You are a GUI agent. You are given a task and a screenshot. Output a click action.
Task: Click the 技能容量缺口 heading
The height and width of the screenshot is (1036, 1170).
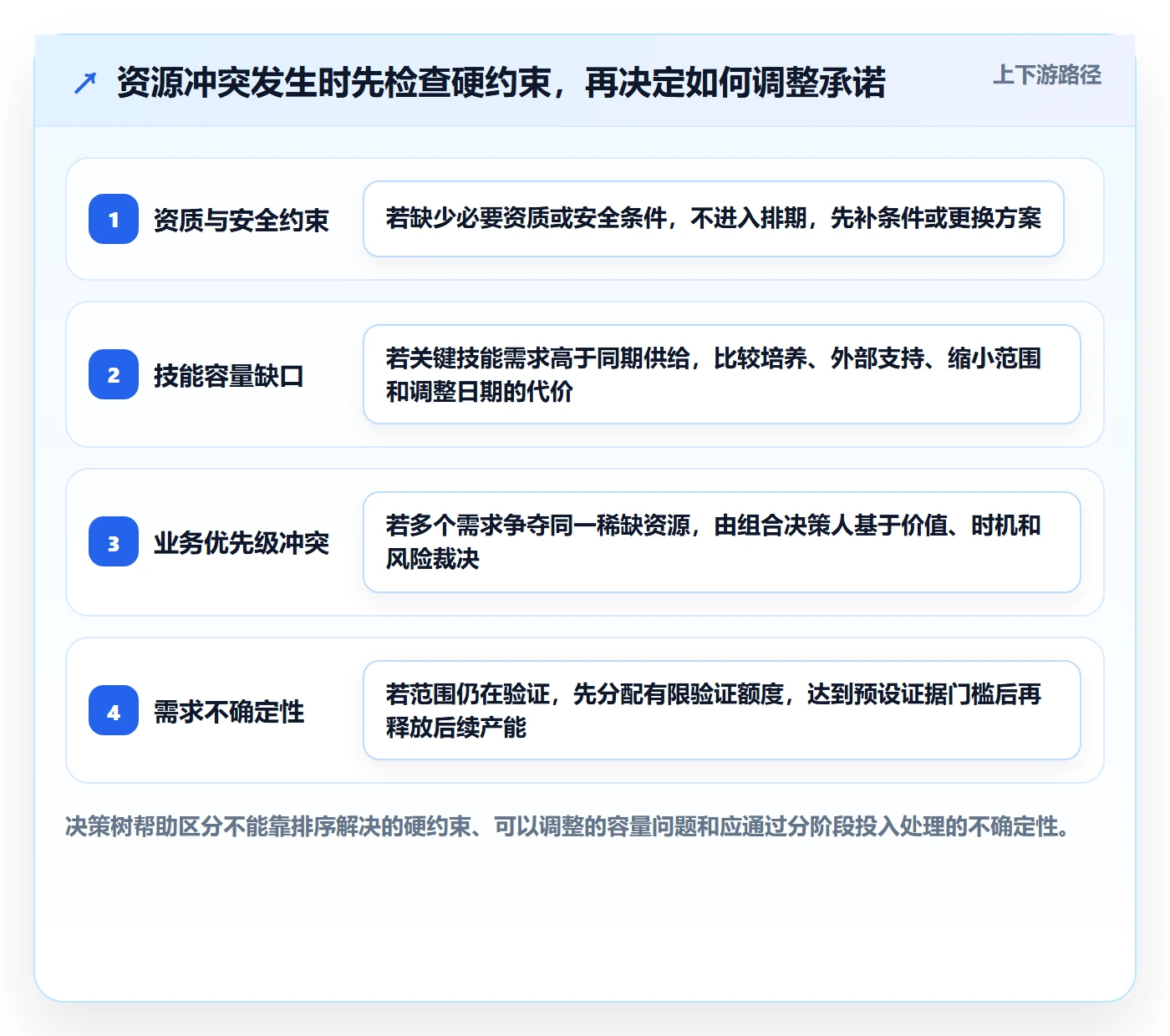coord(229,375)
